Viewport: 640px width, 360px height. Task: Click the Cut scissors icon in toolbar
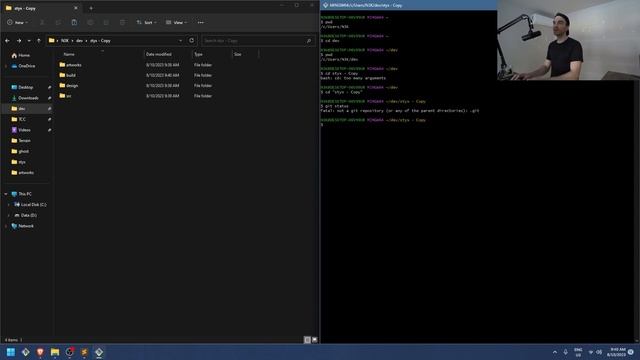(42, 22)
